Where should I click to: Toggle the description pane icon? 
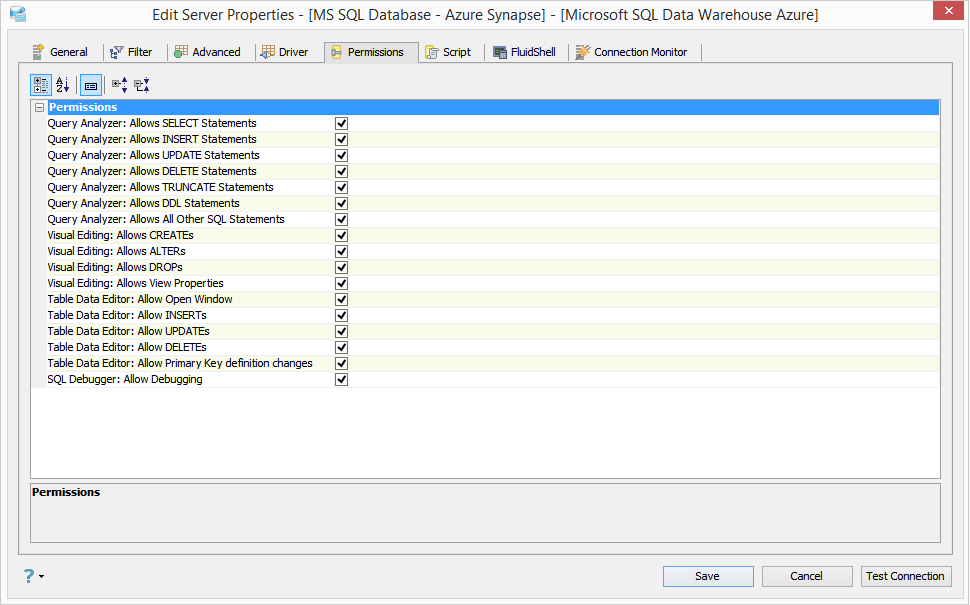click(x=91, y=85)
